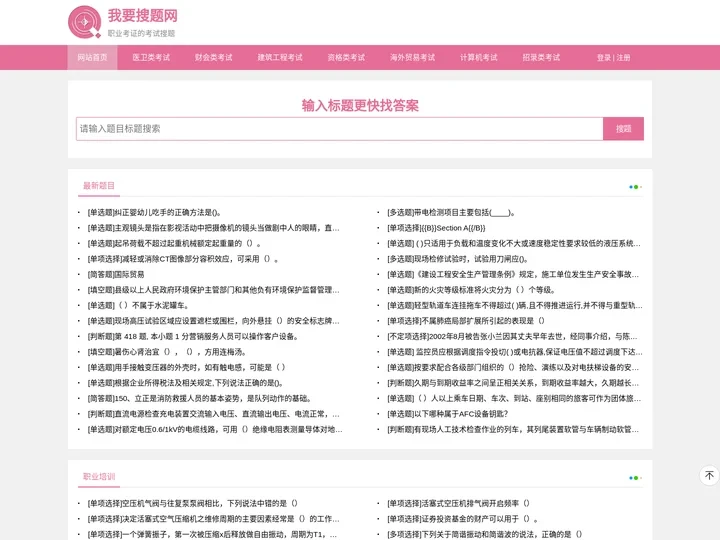Viewport: 720px width, 540px height.
Task: Open question 下列关于简谐振动和简谐波的说法
Action: 485,534
